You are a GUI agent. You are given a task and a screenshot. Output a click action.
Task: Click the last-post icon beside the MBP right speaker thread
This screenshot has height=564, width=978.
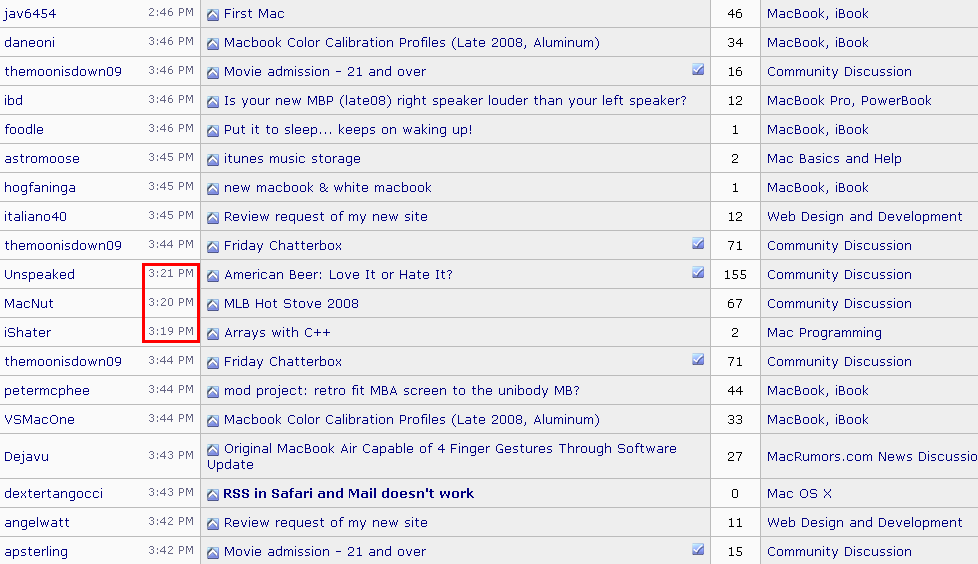(213, 102)
